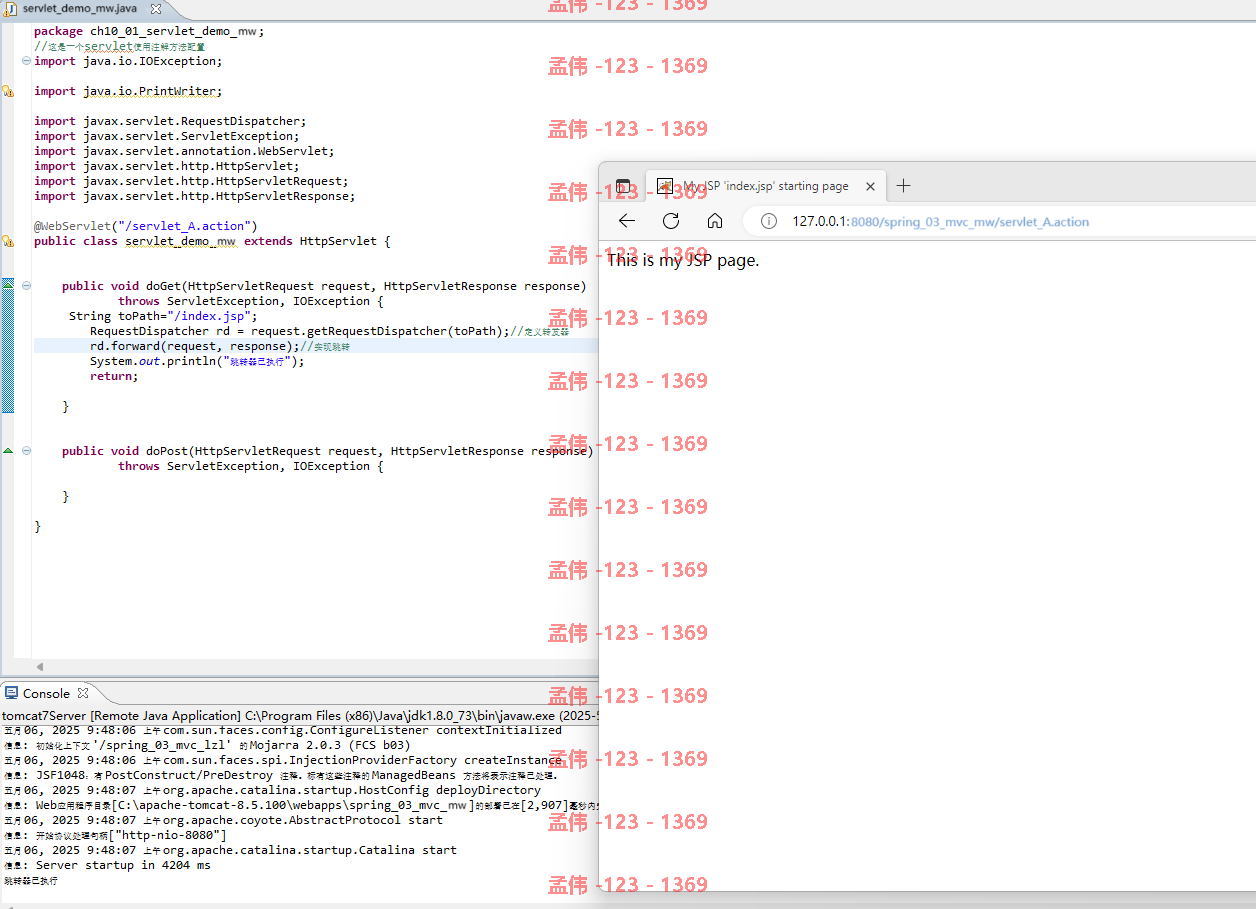Switch to the servlet_demo_mw.java editor tab
This screenshot has height=909, width=1256.
[x=80, y=8]
